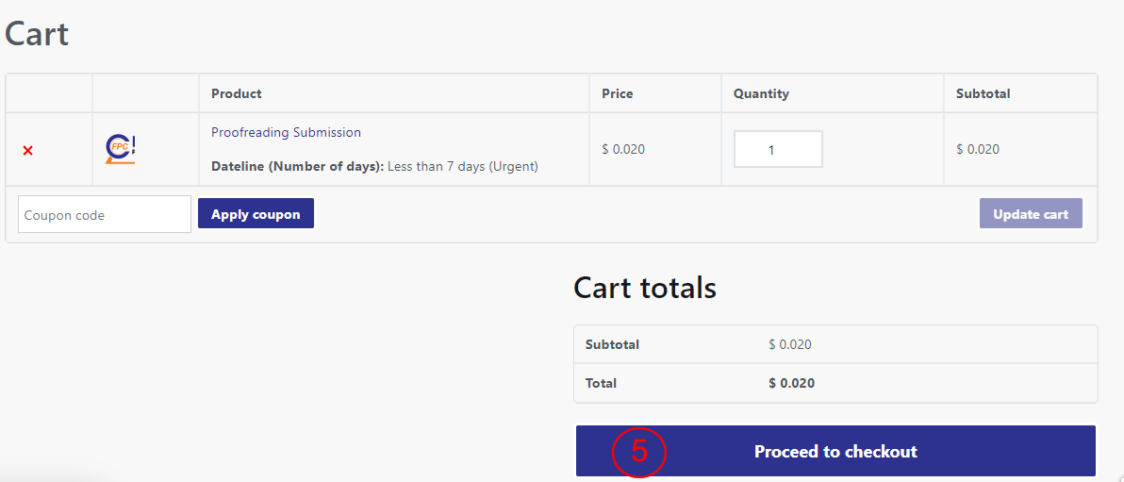Image resolution: width=1124 pixels, height=482 pixels.
Task: Click the red circled number 5 marker
Action: pos(639,452)
